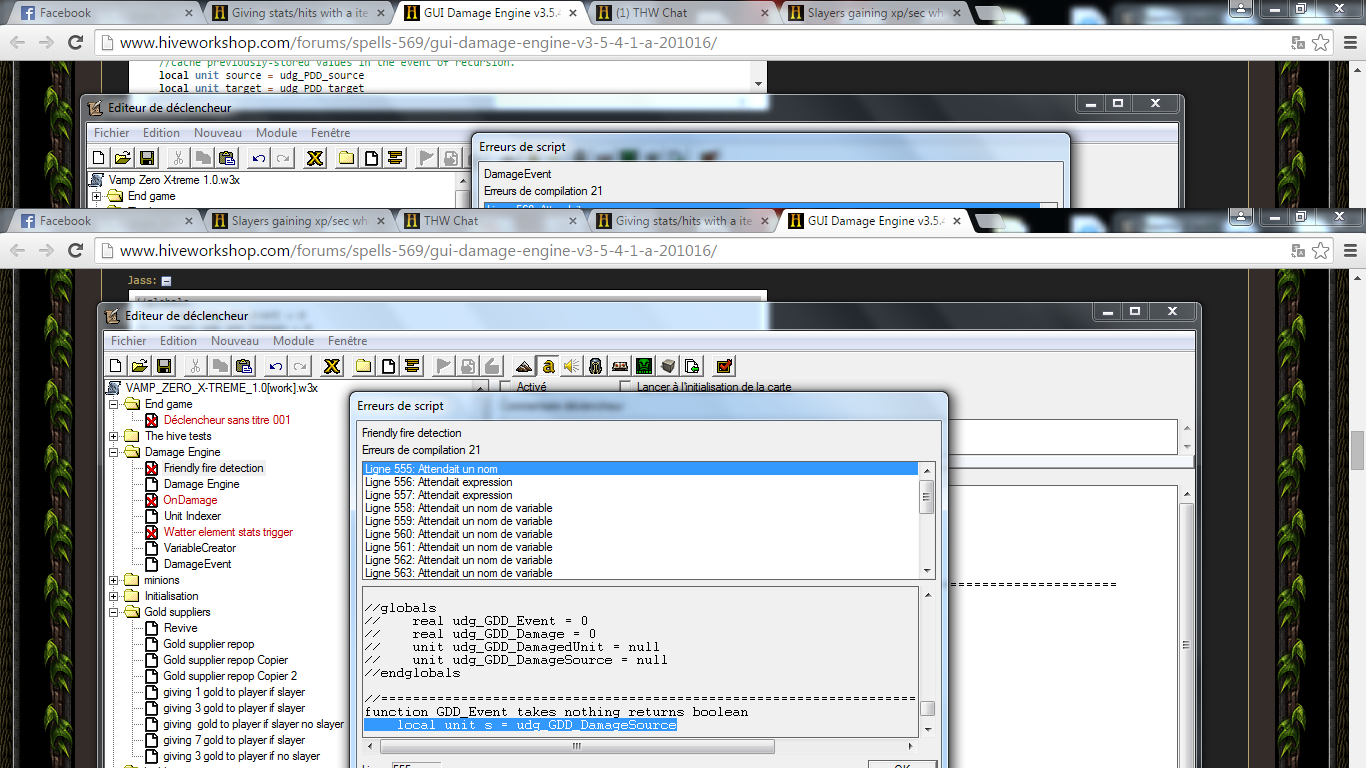Click Save icon in Vamp Zero X-treme 1.0.w3x editor window
This screenshot has width=1366, height=768.
[146, 158]
